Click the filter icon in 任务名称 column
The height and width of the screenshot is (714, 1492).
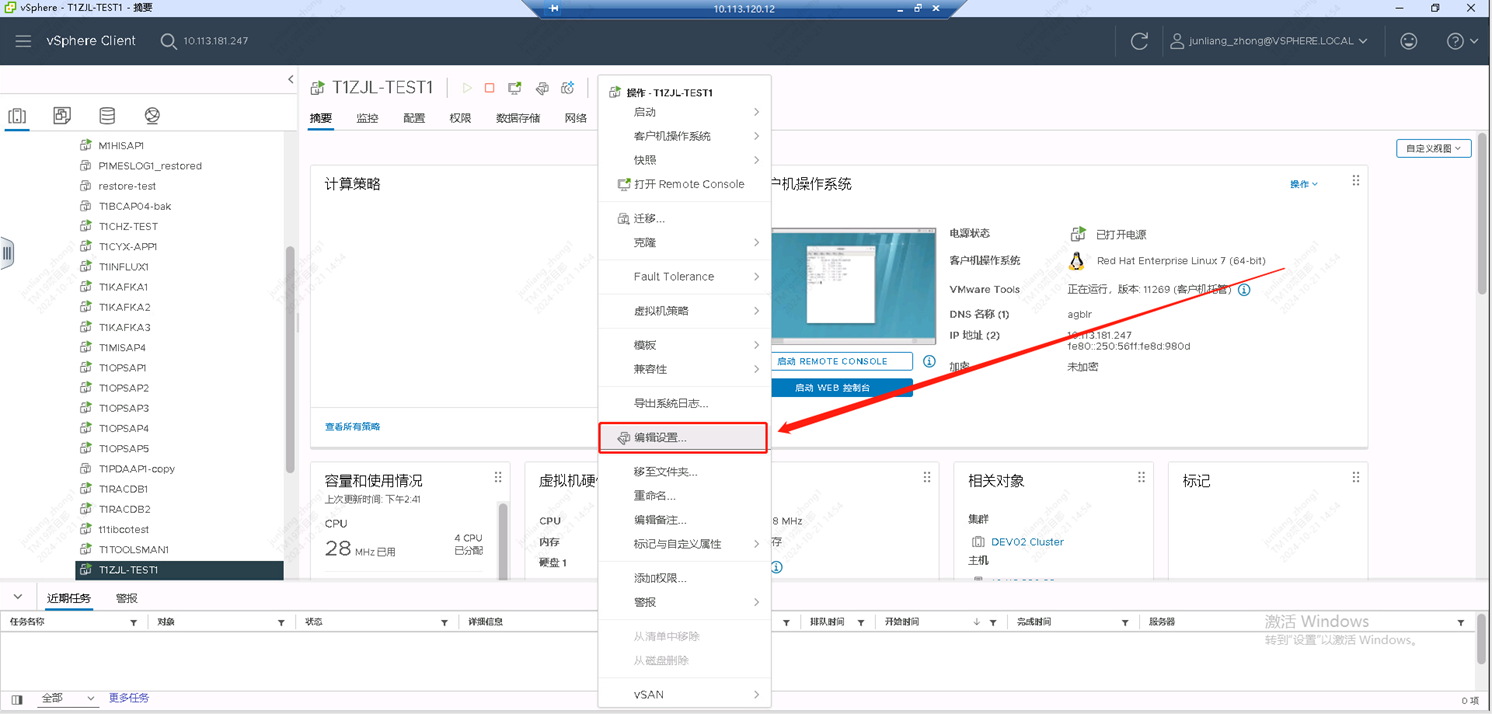[133, 623]
